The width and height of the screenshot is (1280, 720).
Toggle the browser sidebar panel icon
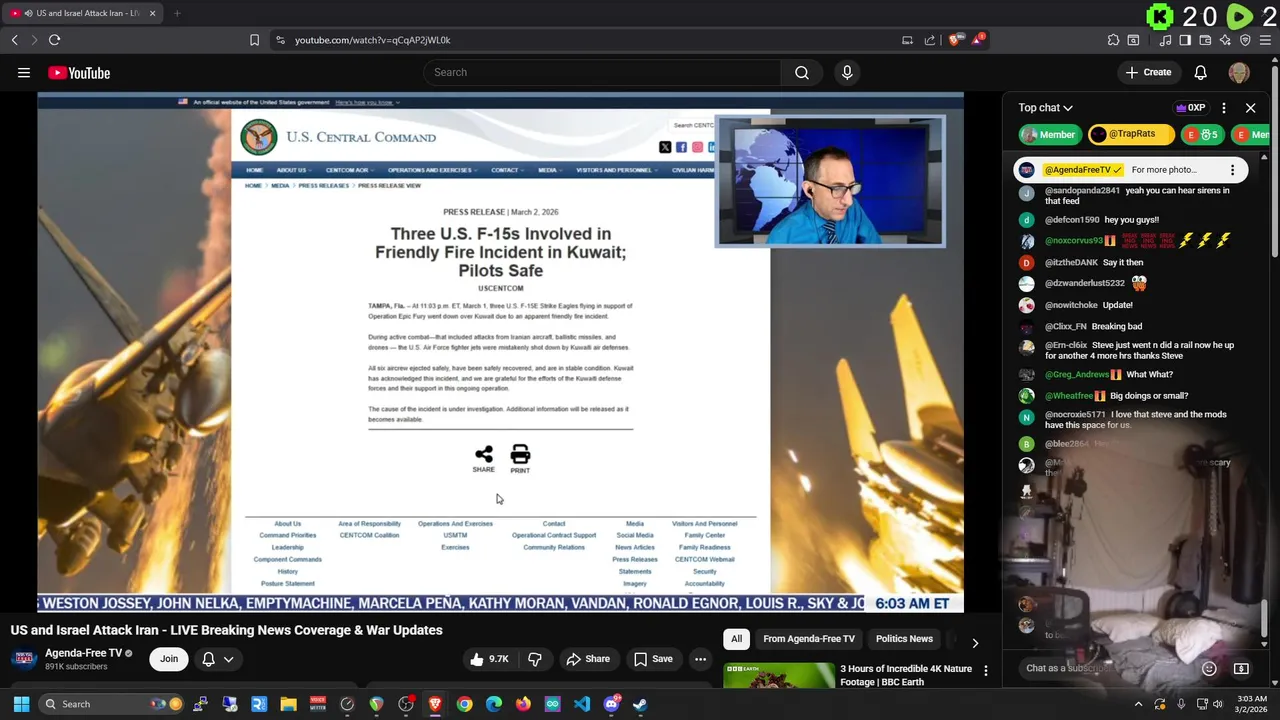[x=1185, y=40]
